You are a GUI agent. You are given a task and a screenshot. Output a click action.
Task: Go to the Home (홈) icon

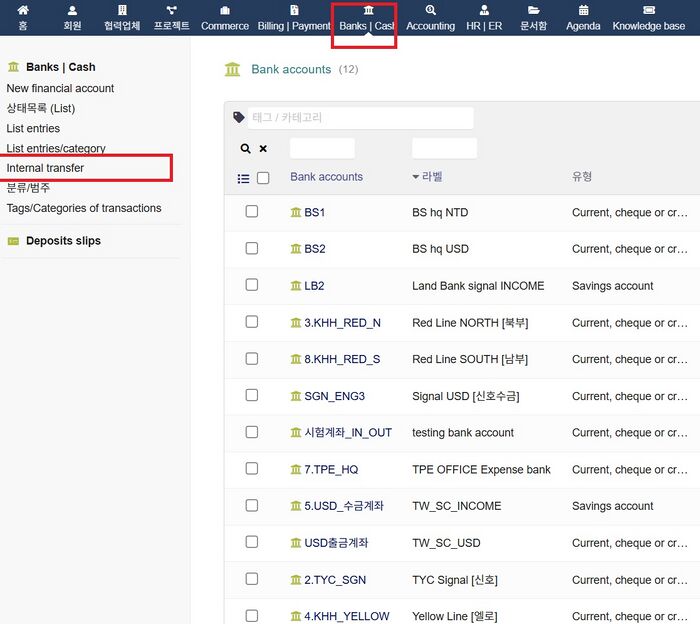(x=23, y=18)
